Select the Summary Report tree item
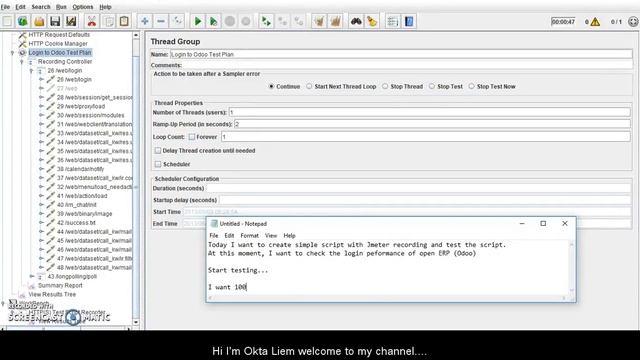The height and width of the screenshot is (360, 640). (60, 285)
